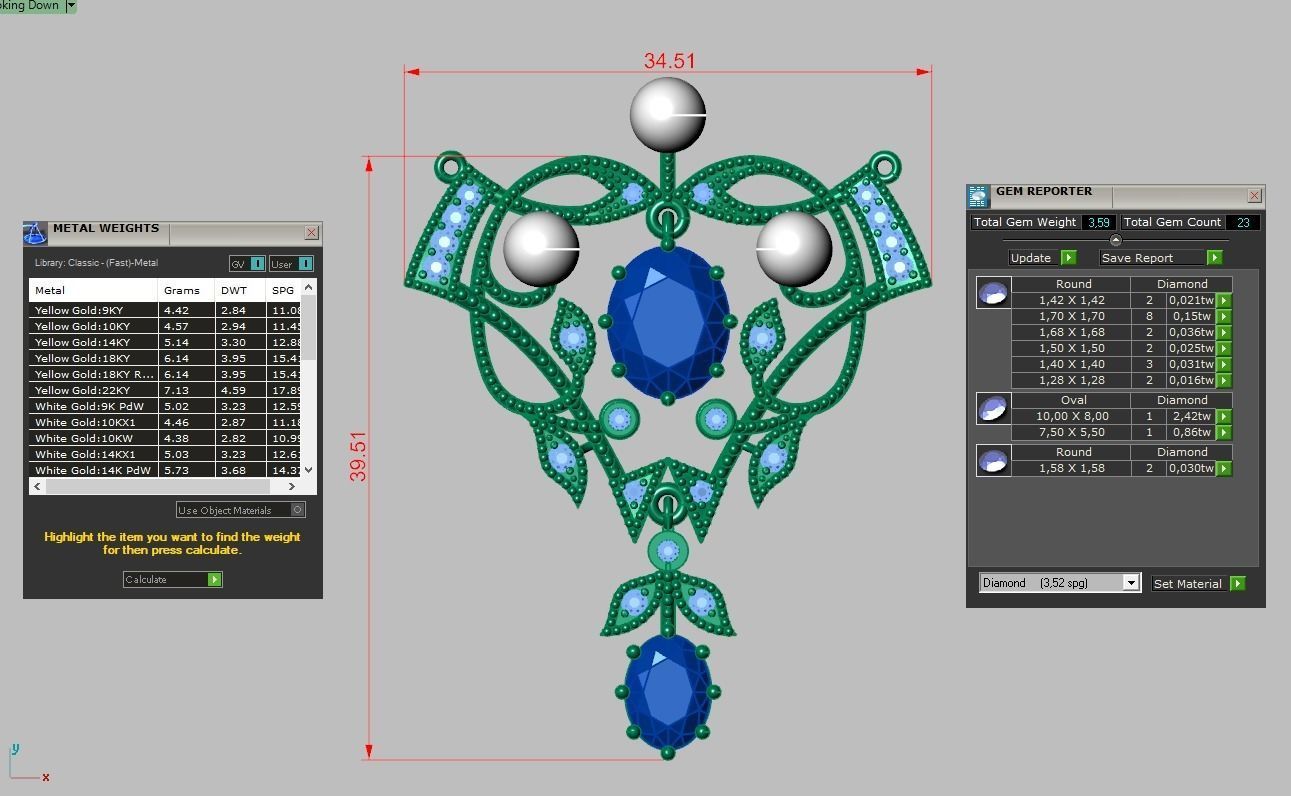Click green arrow beside 7,50 X 5,50 row
This screenshot has width=1291, height=796.
(1224, 432)
